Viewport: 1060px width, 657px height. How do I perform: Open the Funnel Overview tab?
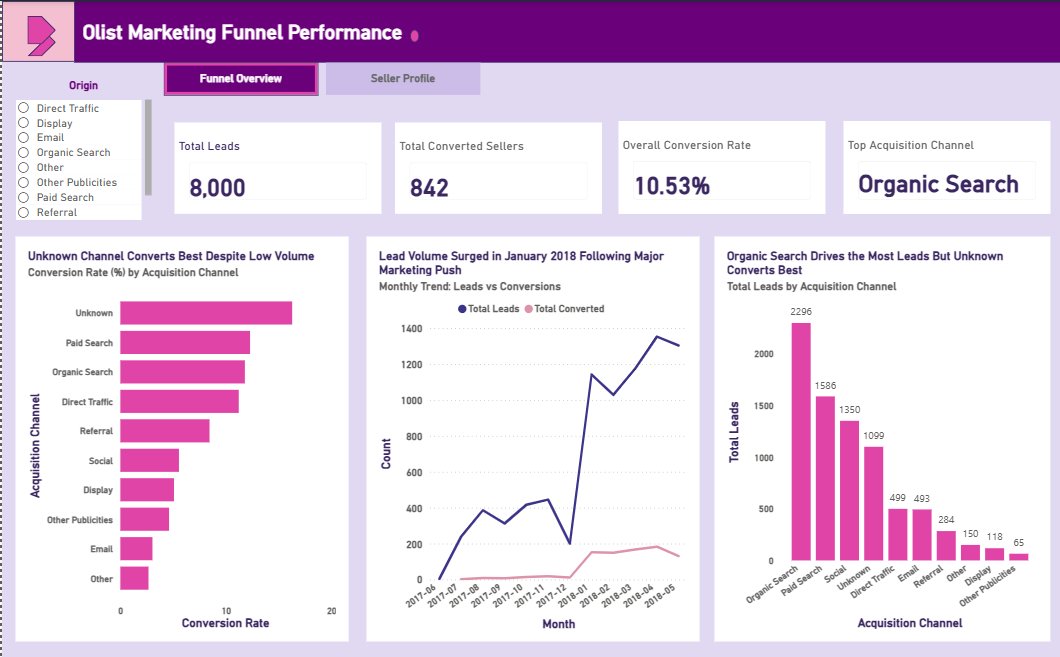[241, 78]
